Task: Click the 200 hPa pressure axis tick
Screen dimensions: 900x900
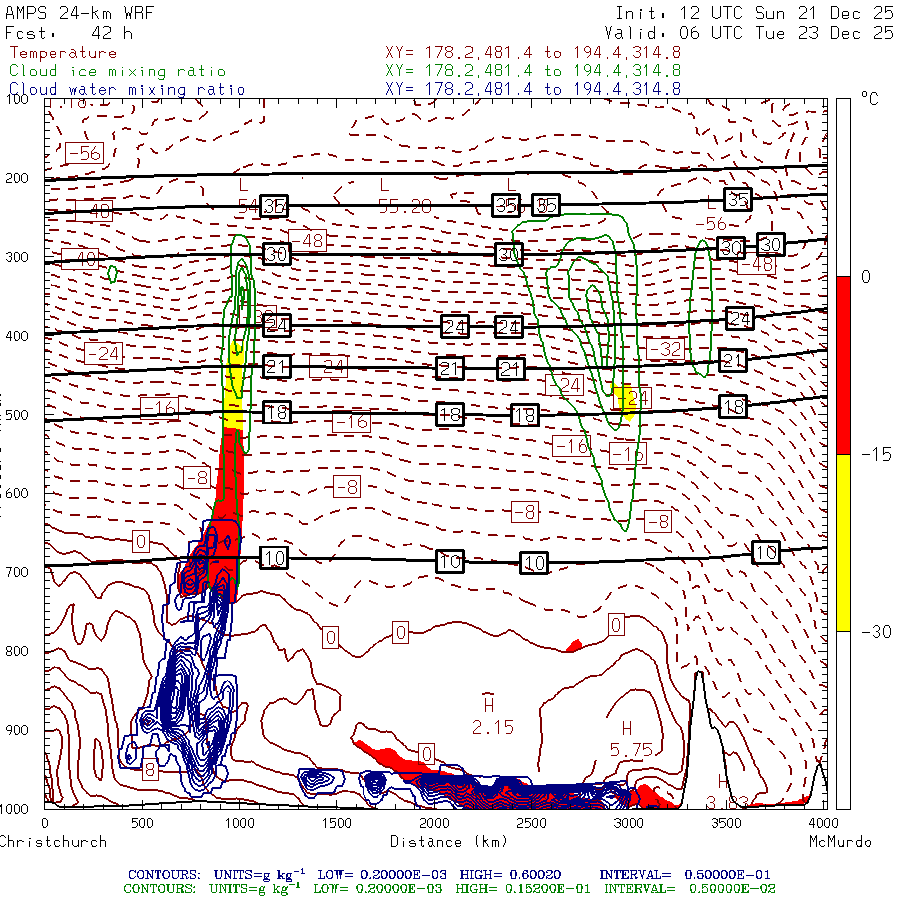Action: 17,179
